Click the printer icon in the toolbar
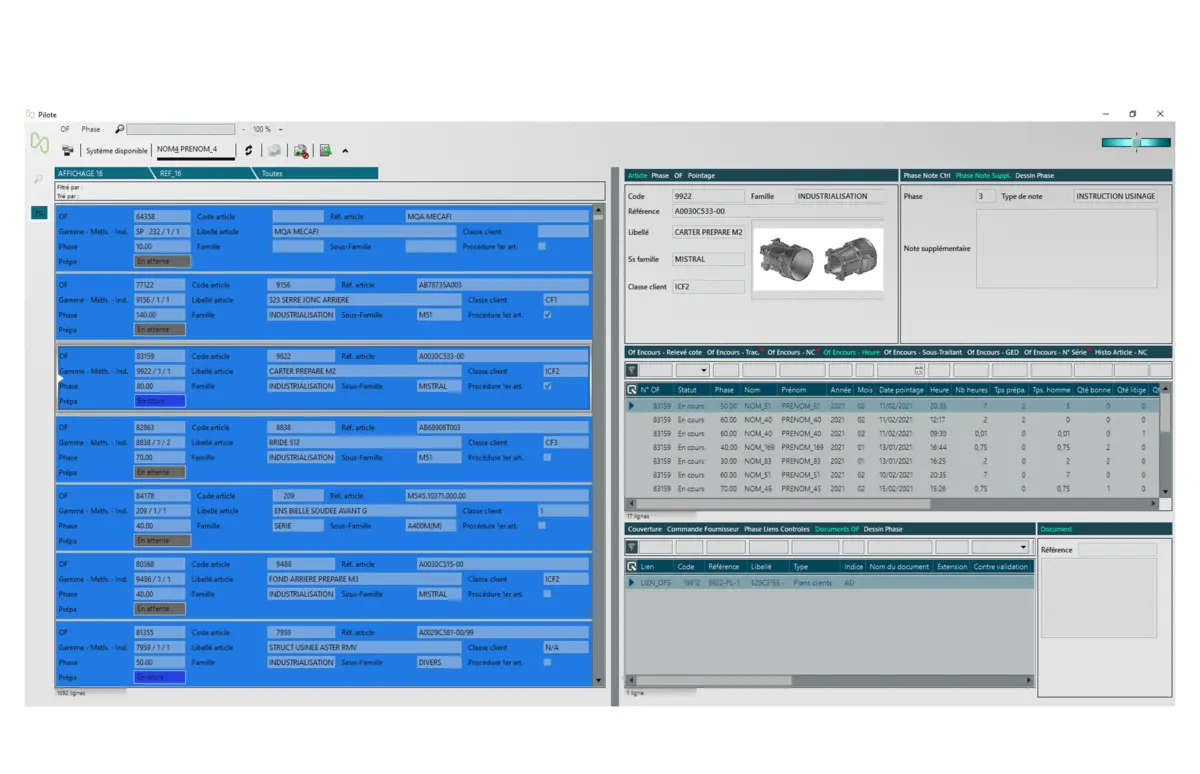This screenshot has width=1200, height=774. pos(67,149)
